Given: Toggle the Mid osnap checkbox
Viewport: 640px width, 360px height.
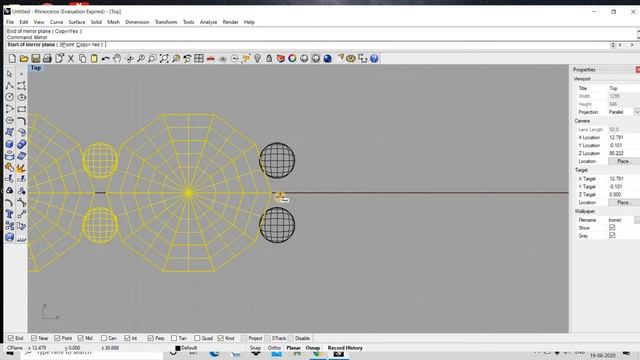Looking at the screenshot, I should [x=81, y=338].
